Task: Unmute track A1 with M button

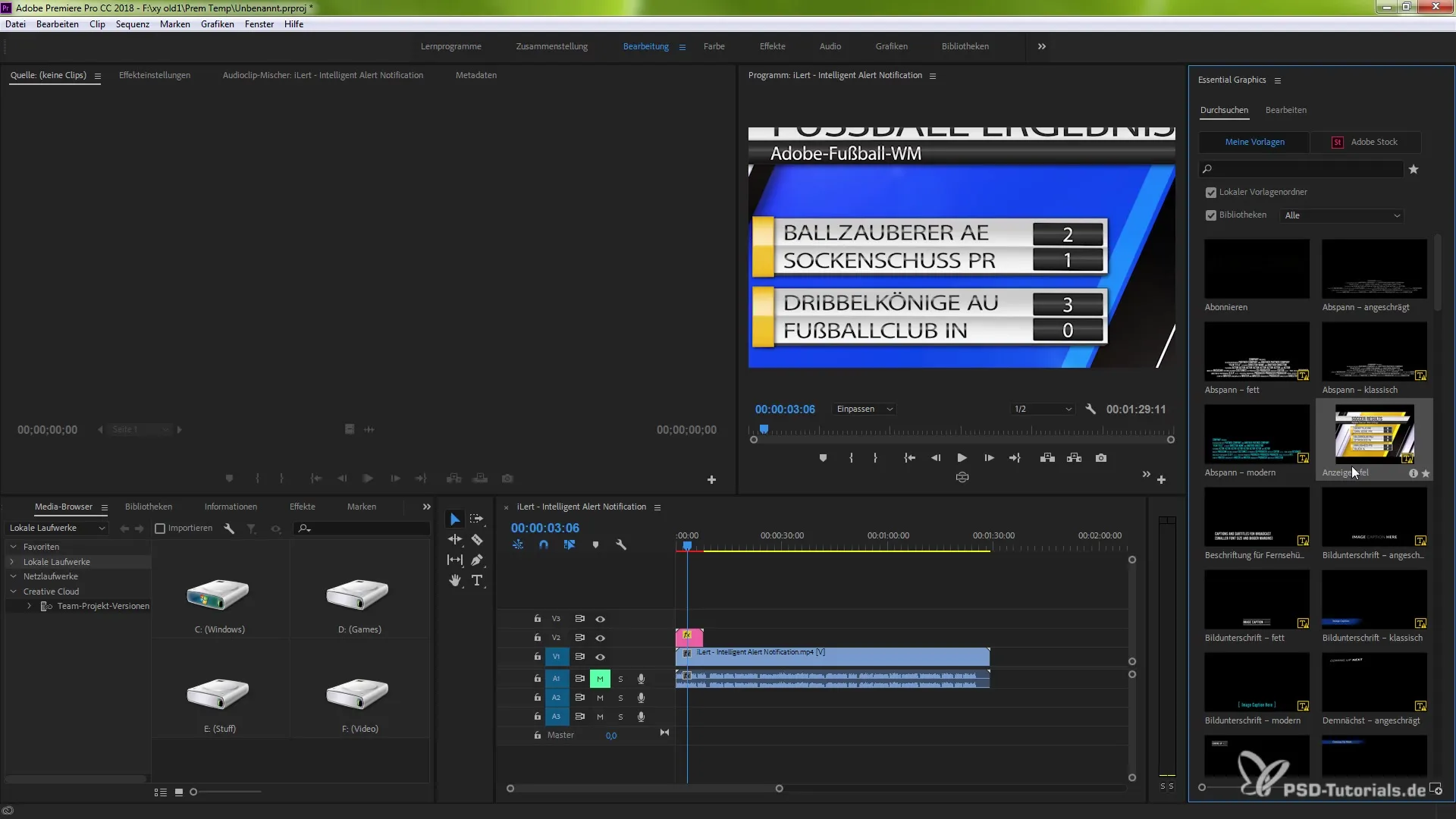Action: coord(600,679)
